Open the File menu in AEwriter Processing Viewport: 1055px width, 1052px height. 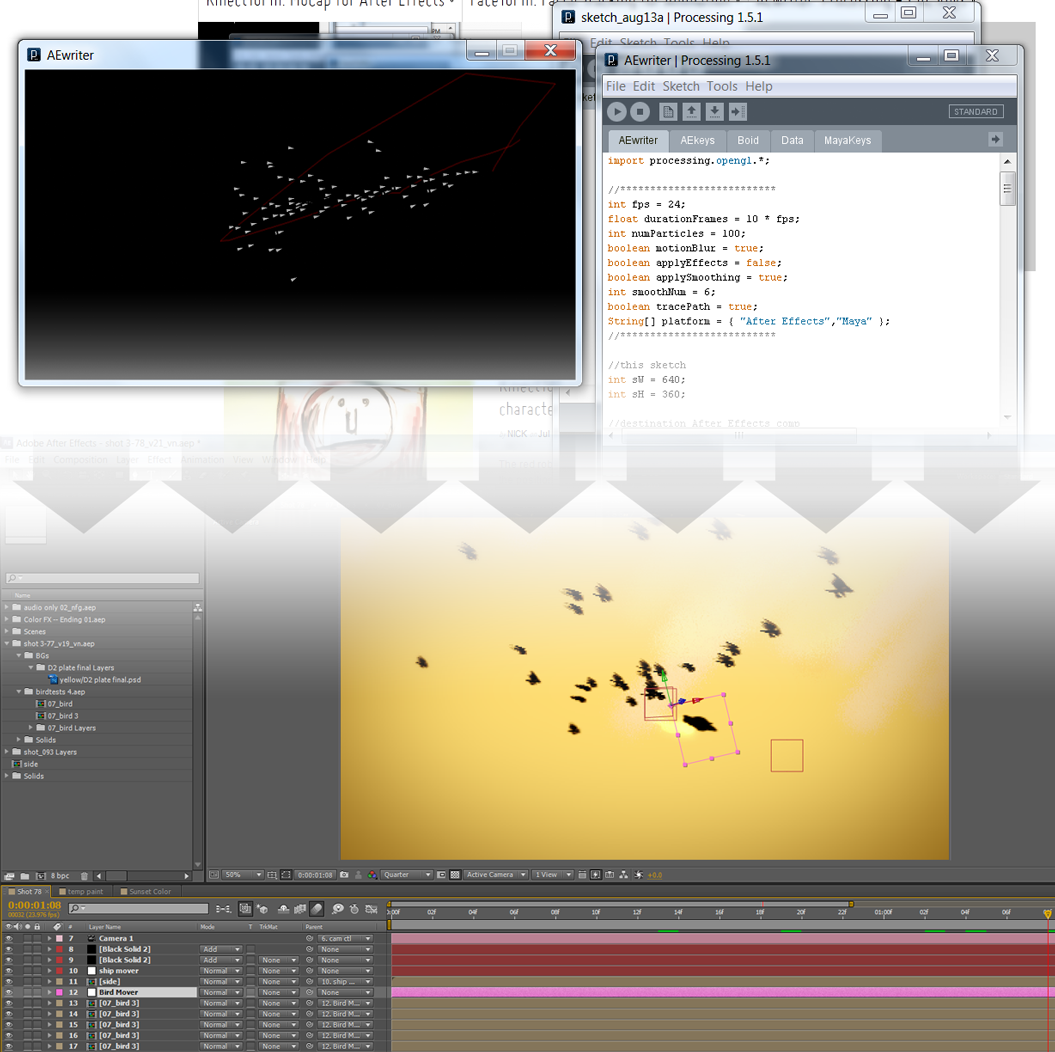616,86
